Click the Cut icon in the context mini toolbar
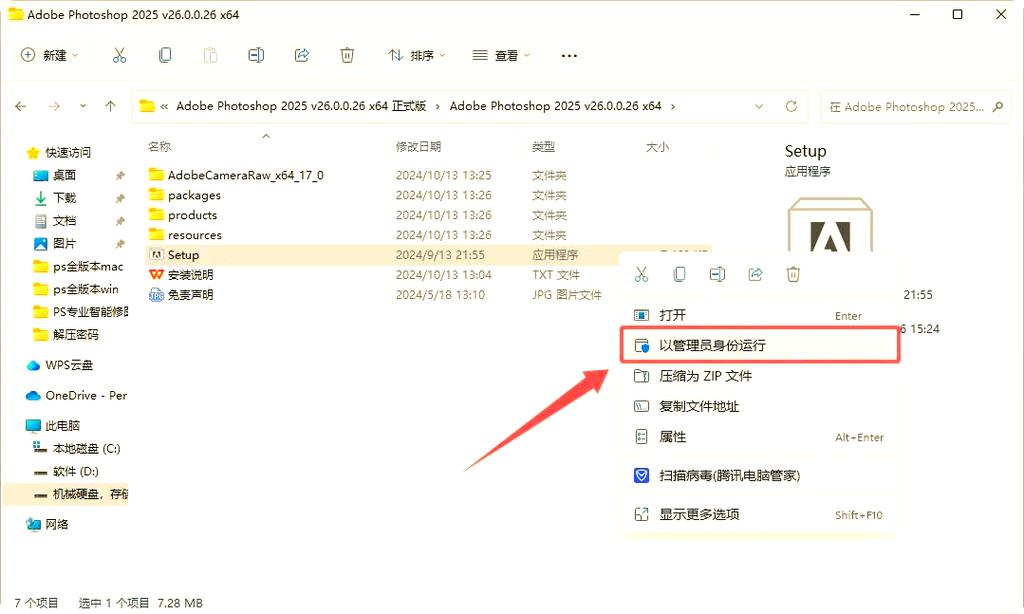Image resolution: width=1024 pixels, height=614 pixels. [x=640, y=273]
